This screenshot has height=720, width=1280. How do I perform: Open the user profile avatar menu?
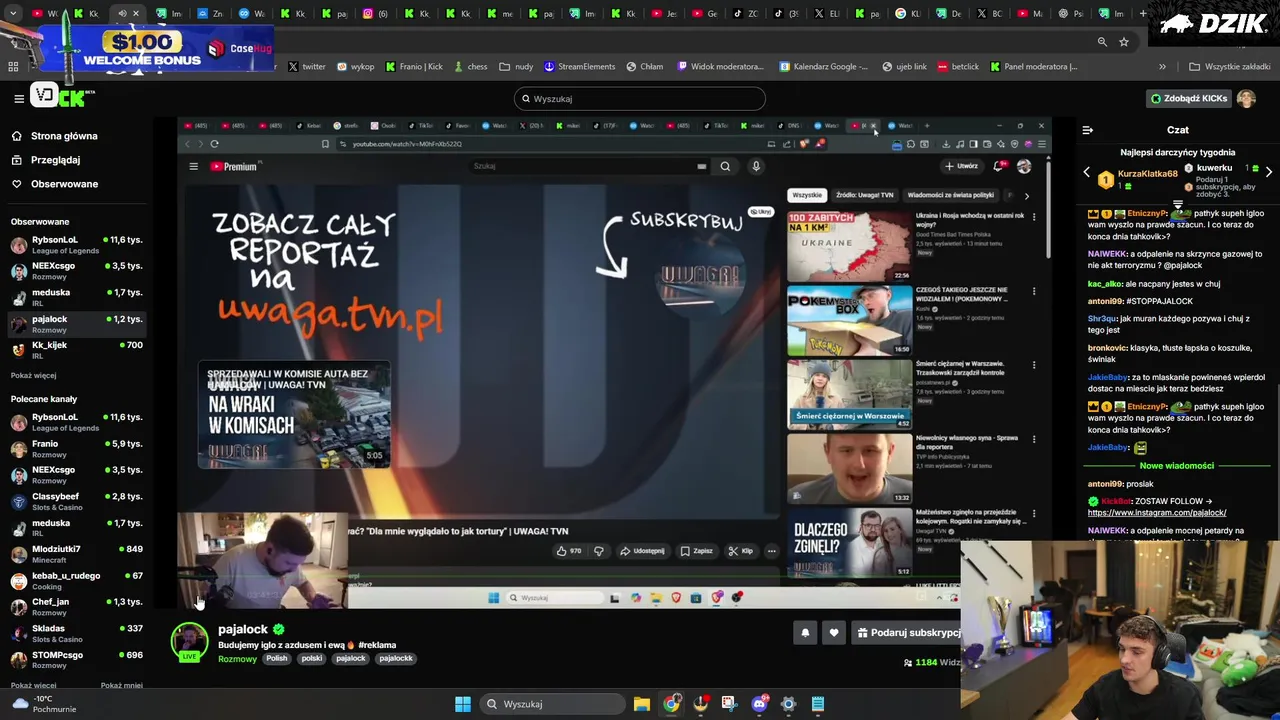pyautogui.click(x=1246, y=99)
